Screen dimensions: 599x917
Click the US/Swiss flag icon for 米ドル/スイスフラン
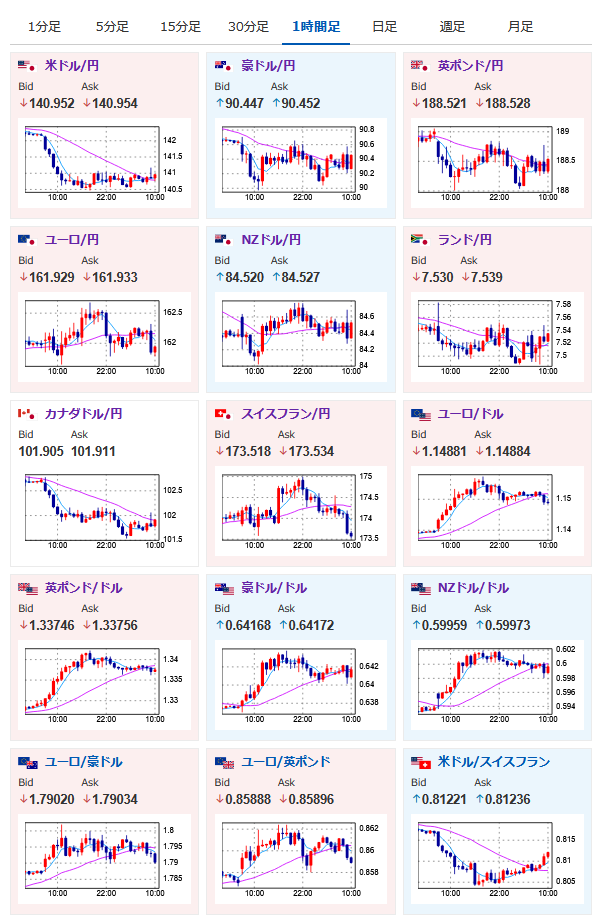[x=421, y=763]
